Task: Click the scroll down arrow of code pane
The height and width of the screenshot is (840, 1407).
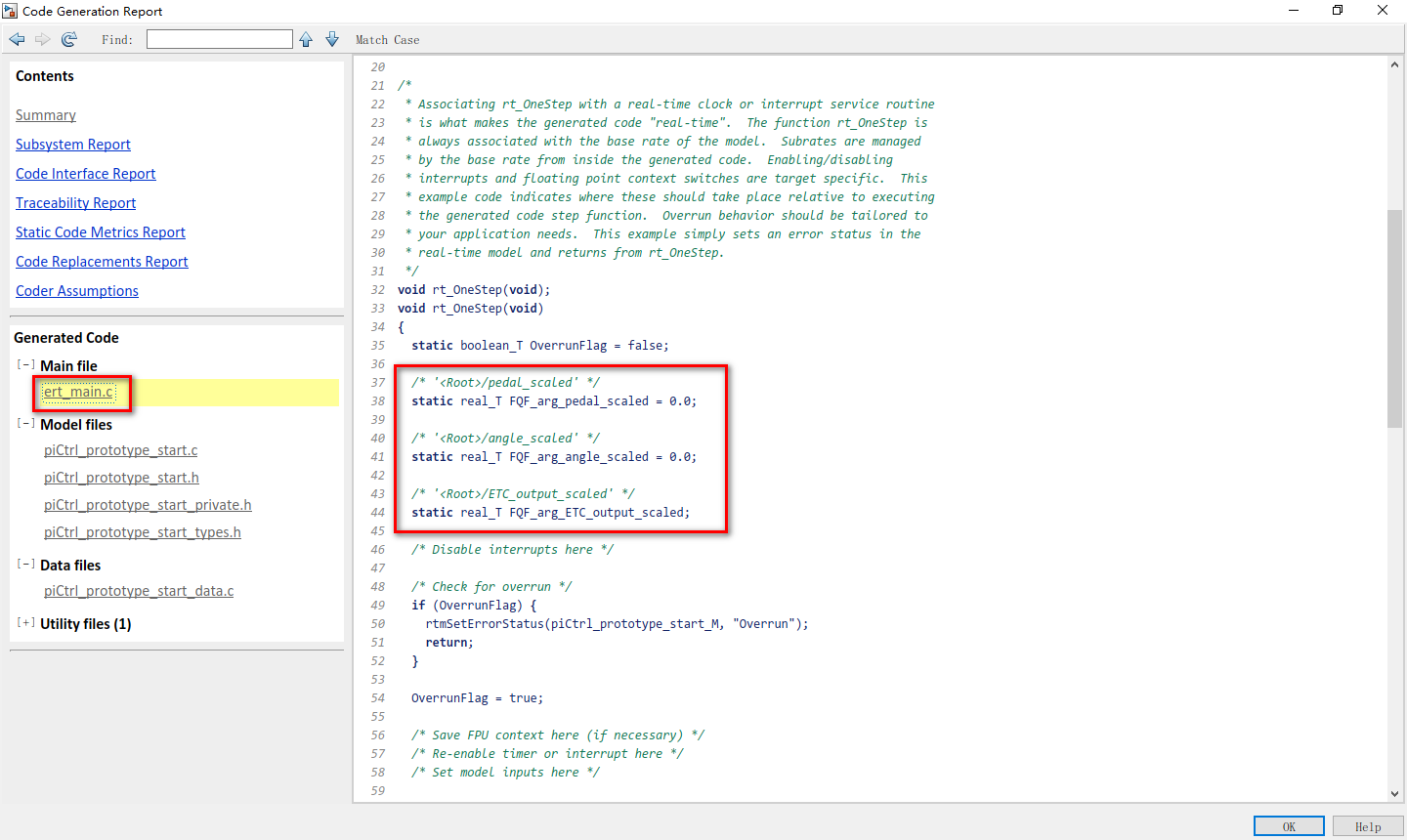Action: coord(1394,794)
